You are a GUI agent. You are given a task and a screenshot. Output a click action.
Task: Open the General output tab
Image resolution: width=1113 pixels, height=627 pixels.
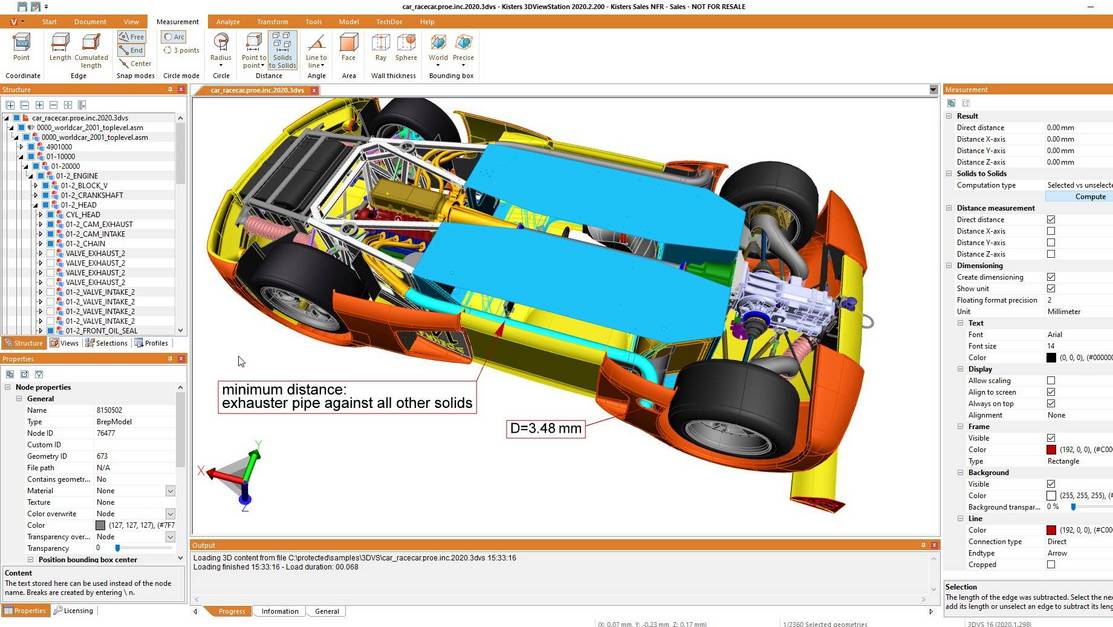click(x=327, y=611)
